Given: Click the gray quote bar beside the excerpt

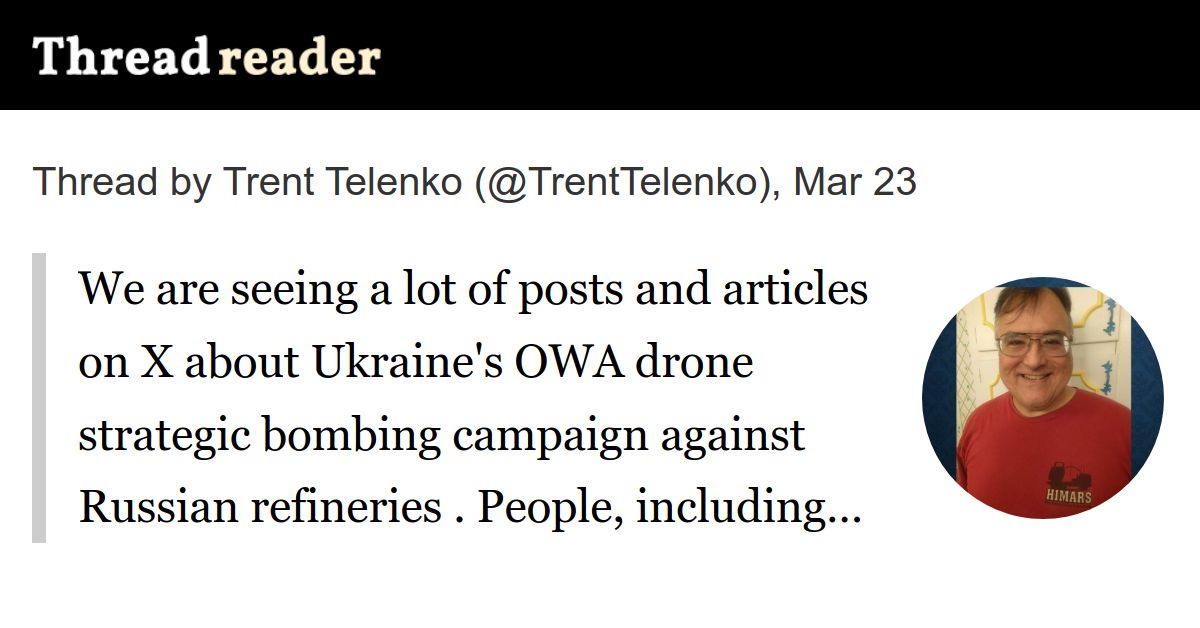Looking at the screenshot, I should pos(39,398).
